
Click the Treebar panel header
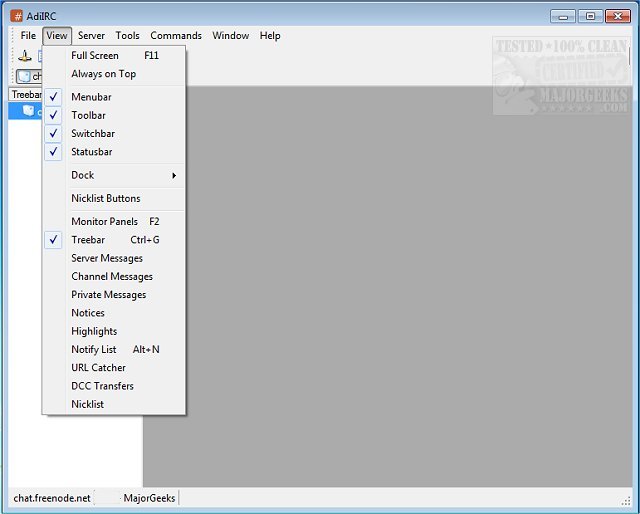click(25, 94)
